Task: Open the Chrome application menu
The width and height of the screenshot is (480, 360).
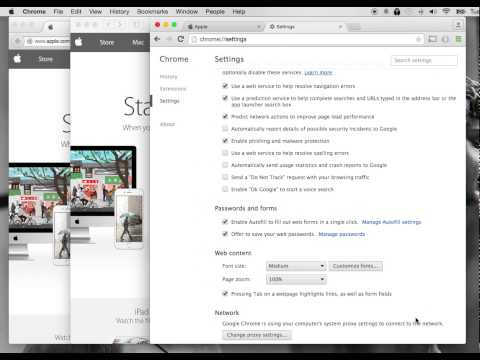Action: click(34, 12)
